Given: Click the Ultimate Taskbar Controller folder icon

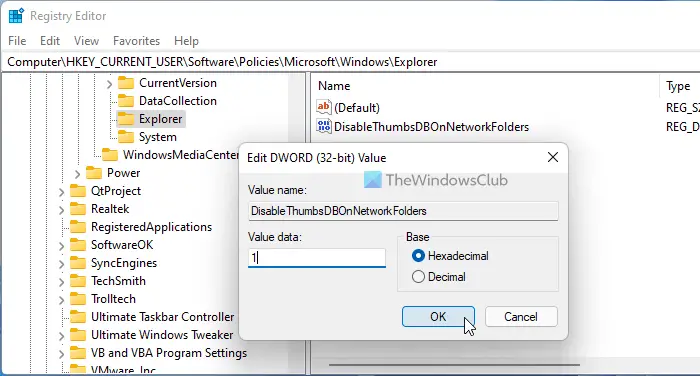Looking at the screenshot, I should (x=78, y=317).
